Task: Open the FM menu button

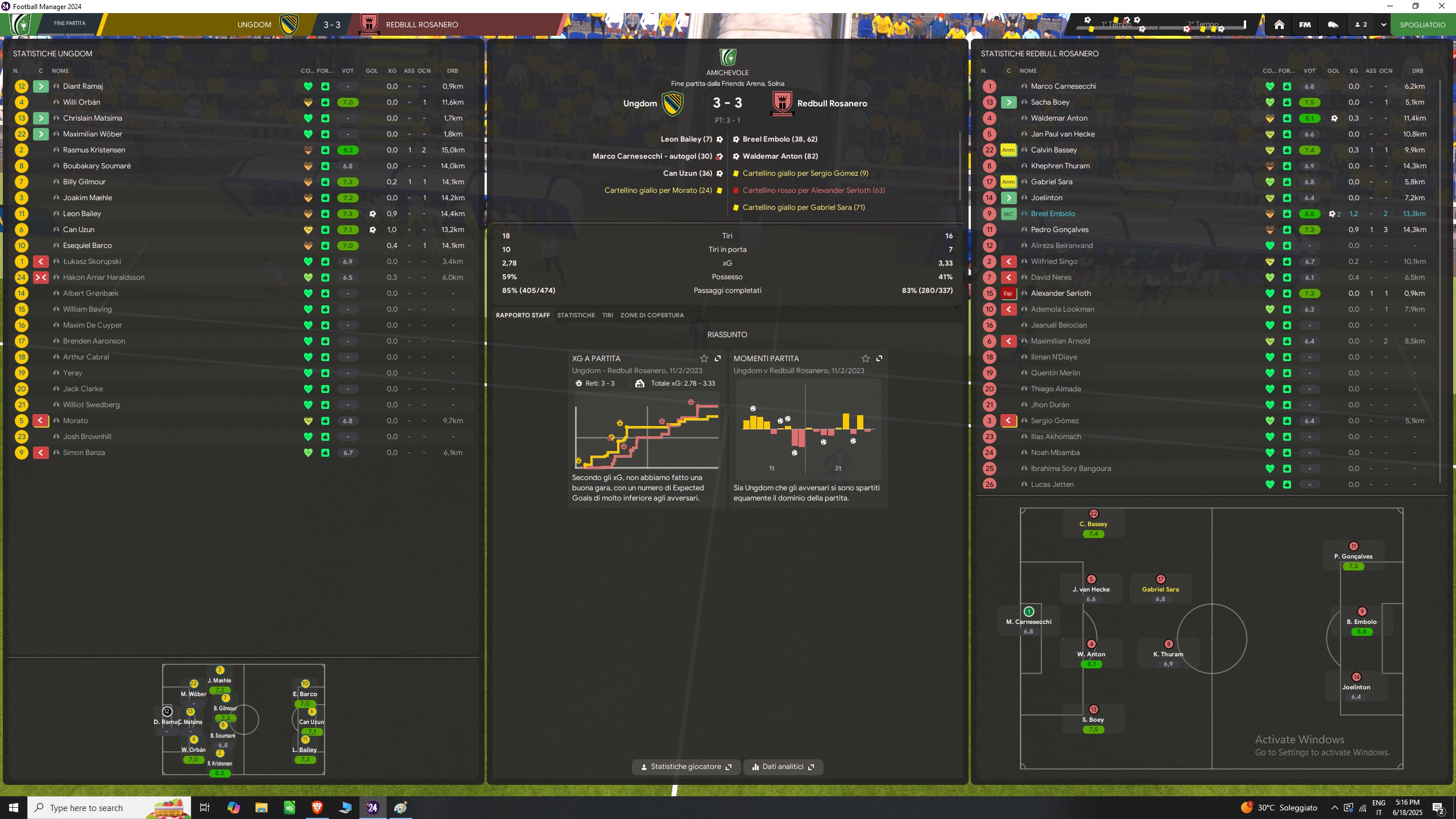Action: [1305, 24]
